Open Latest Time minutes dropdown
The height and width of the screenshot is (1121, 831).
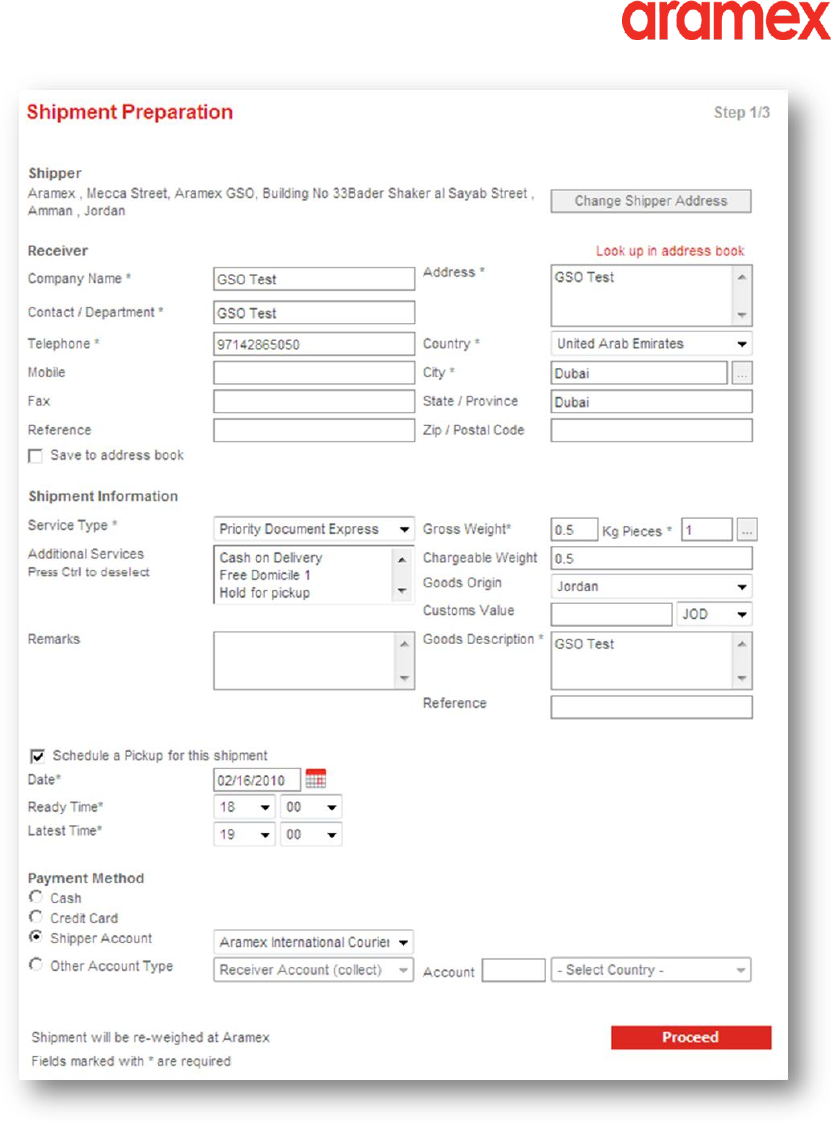pyautogui.click(x=311, y=834)
